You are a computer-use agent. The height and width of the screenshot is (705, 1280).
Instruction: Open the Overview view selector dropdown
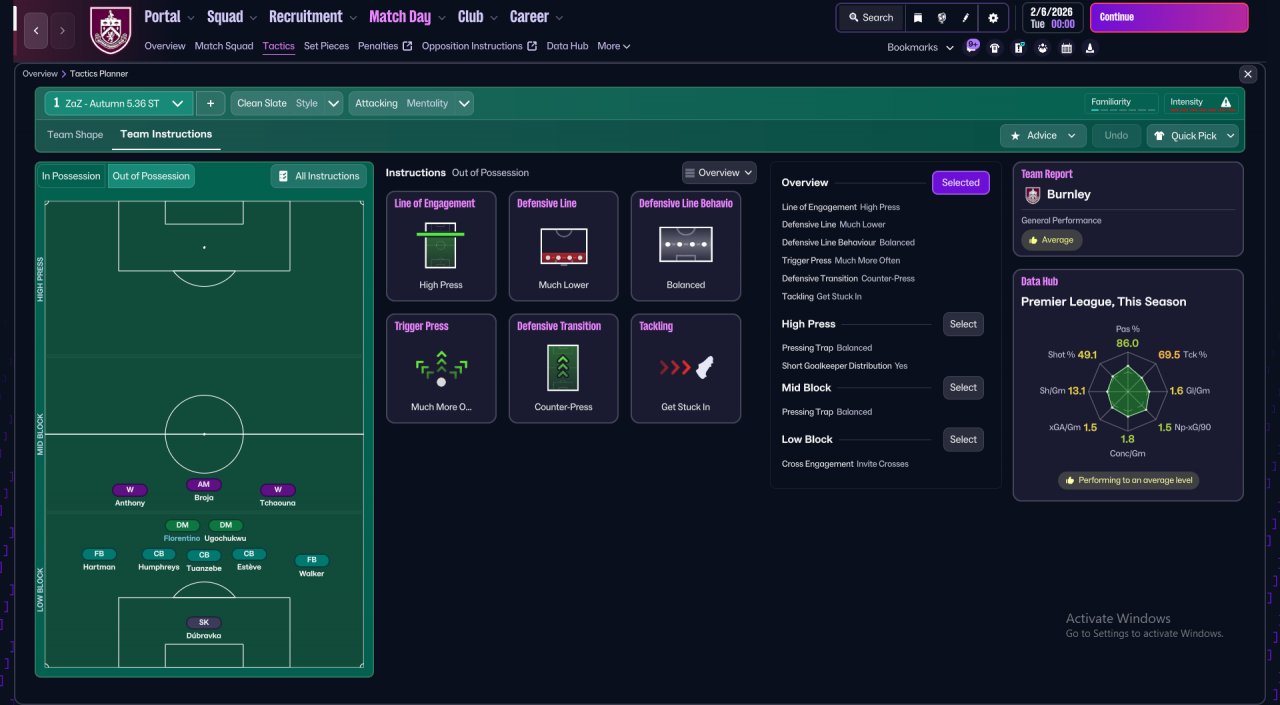pyautogui.click(x=719, y=173)
